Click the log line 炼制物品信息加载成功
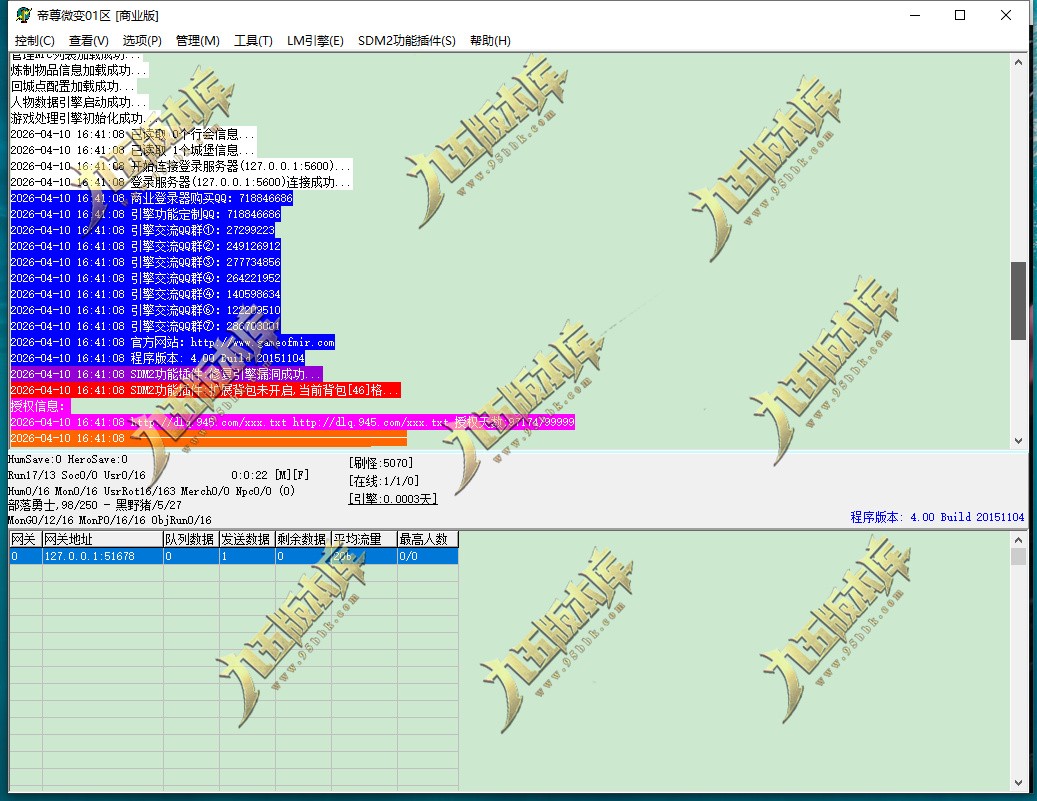 point(79,70)
